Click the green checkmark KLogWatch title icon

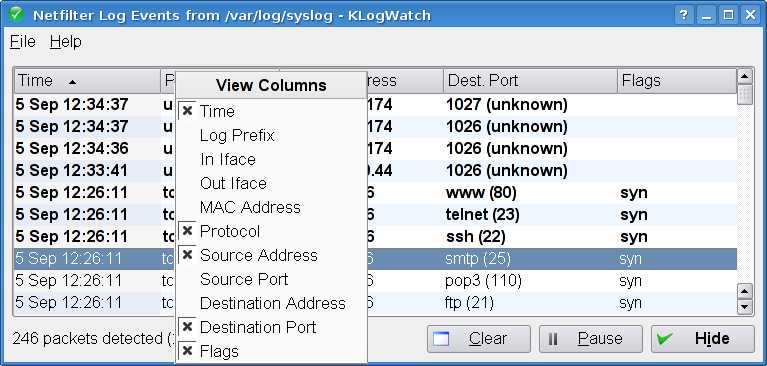pos(17,14)
